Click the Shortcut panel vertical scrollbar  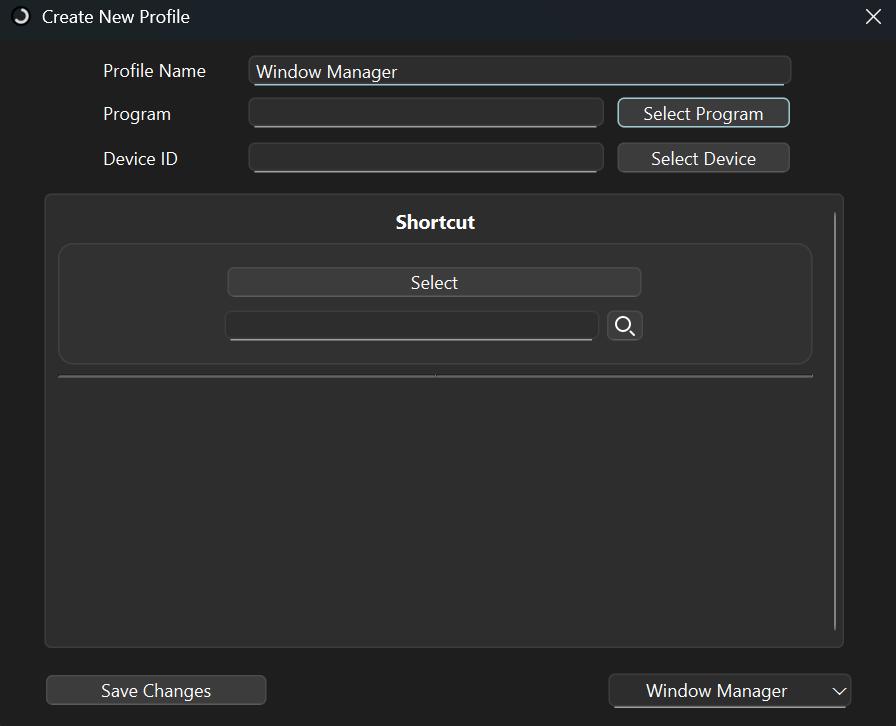835,420
